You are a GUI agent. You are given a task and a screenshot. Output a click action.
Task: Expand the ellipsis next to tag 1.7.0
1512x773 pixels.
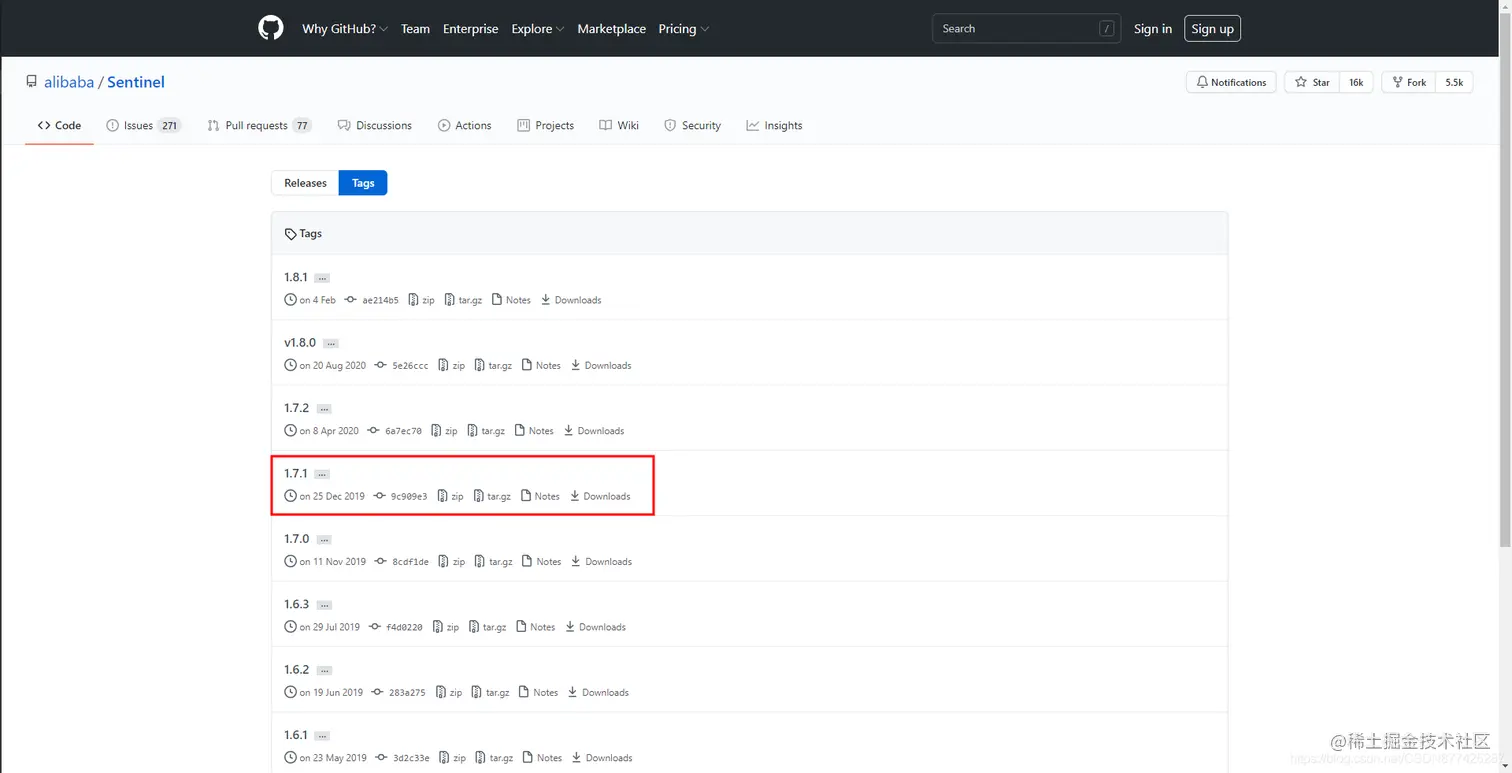[323, 540]
